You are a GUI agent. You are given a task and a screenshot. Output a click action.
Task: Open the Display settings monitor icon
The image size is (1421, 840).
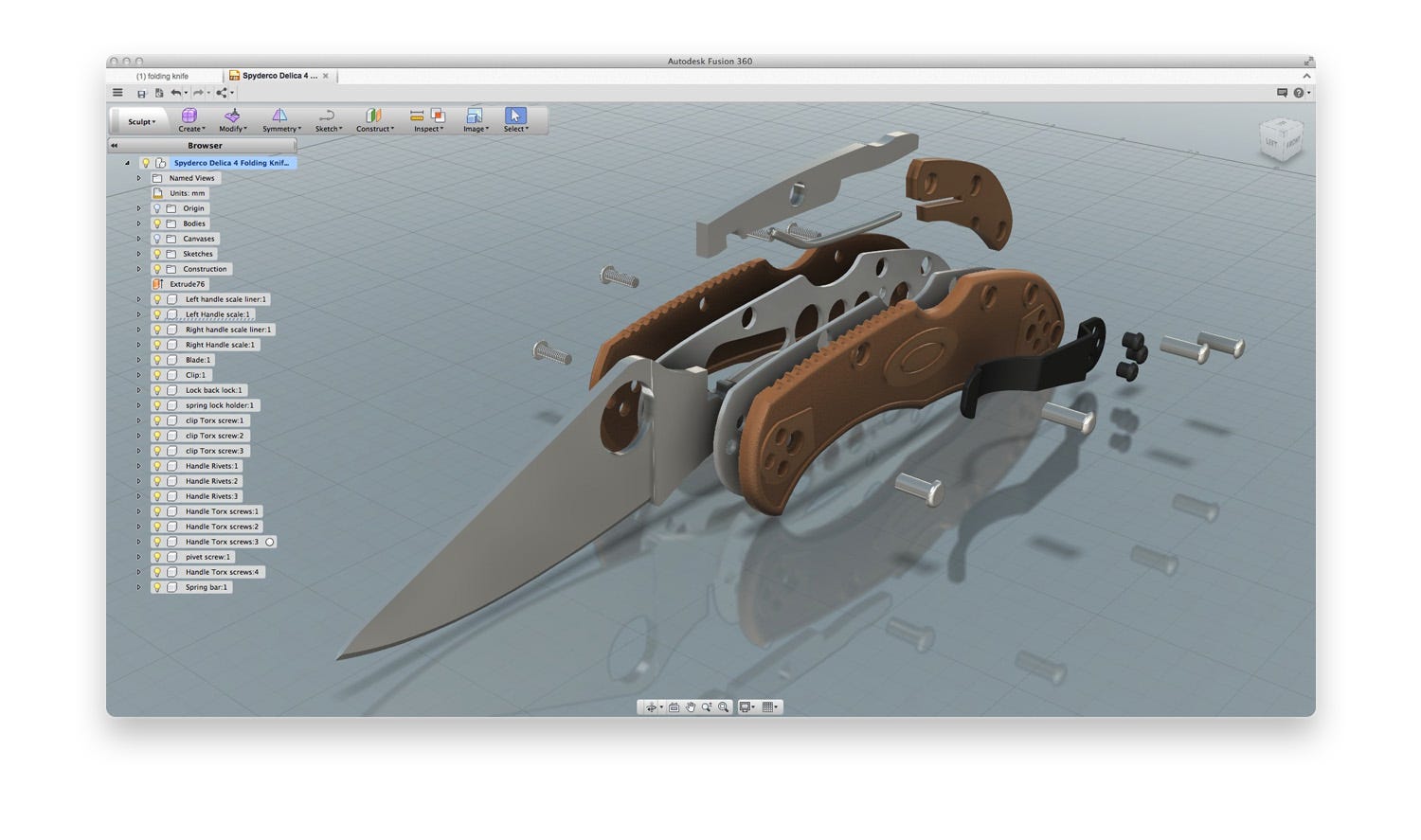pos(746,707)
